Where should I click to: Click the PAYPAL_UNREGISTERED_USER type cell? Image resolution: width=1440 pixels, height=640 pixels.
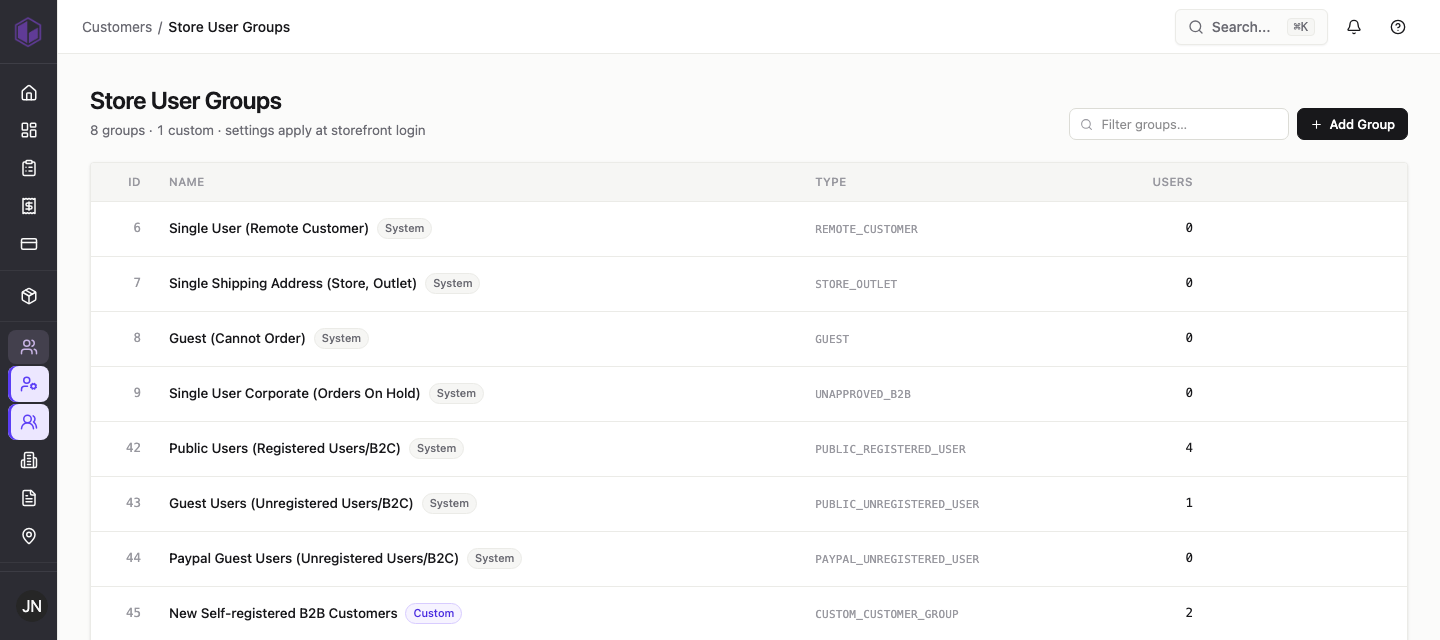click(x=897, y=559)
